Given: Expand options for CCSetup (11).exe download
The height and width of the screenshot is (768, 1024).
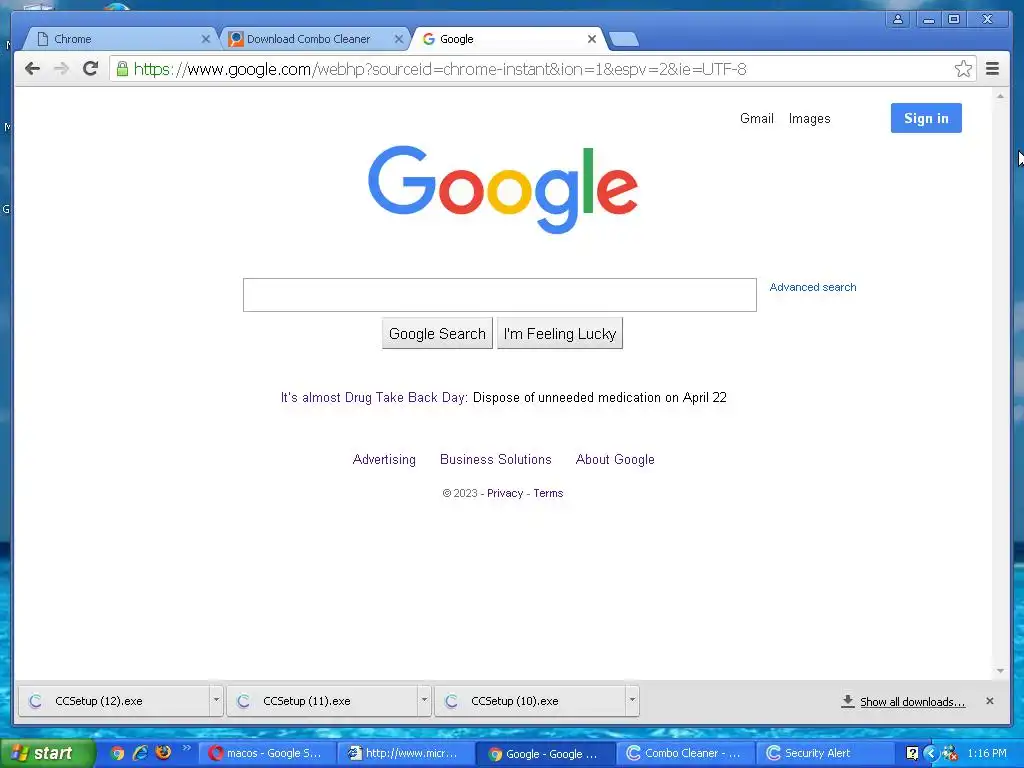Looking at the screenshot, I should click(424, 701).
